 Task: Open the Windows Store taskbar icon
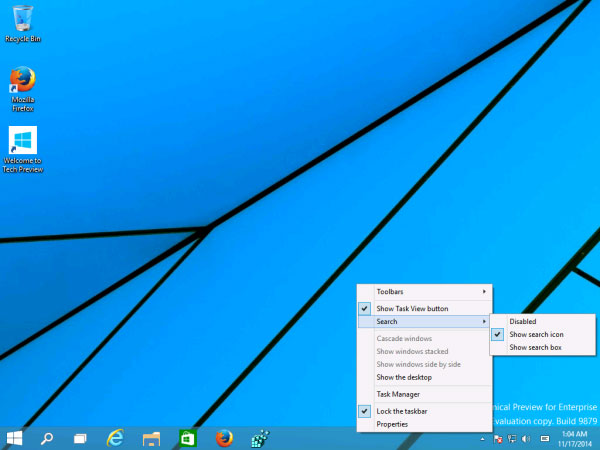click(188, 439)
